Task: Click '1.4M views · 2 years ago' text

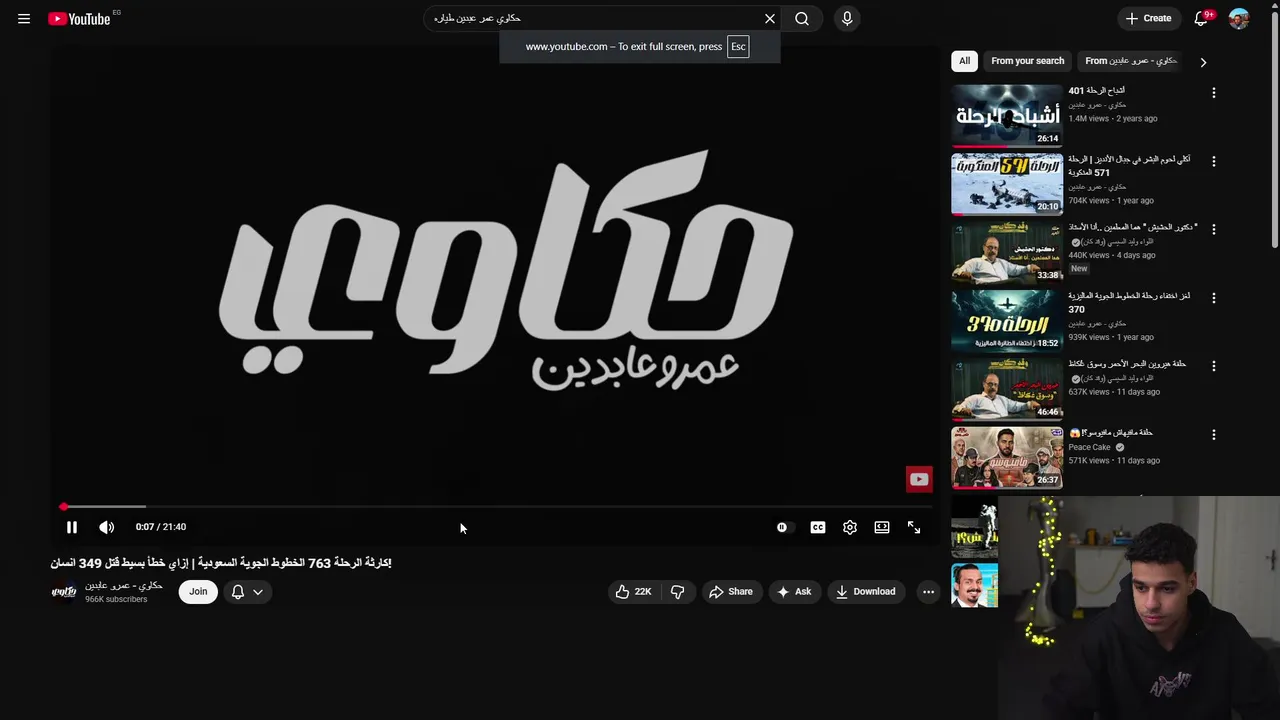Action: point(1113,118)
